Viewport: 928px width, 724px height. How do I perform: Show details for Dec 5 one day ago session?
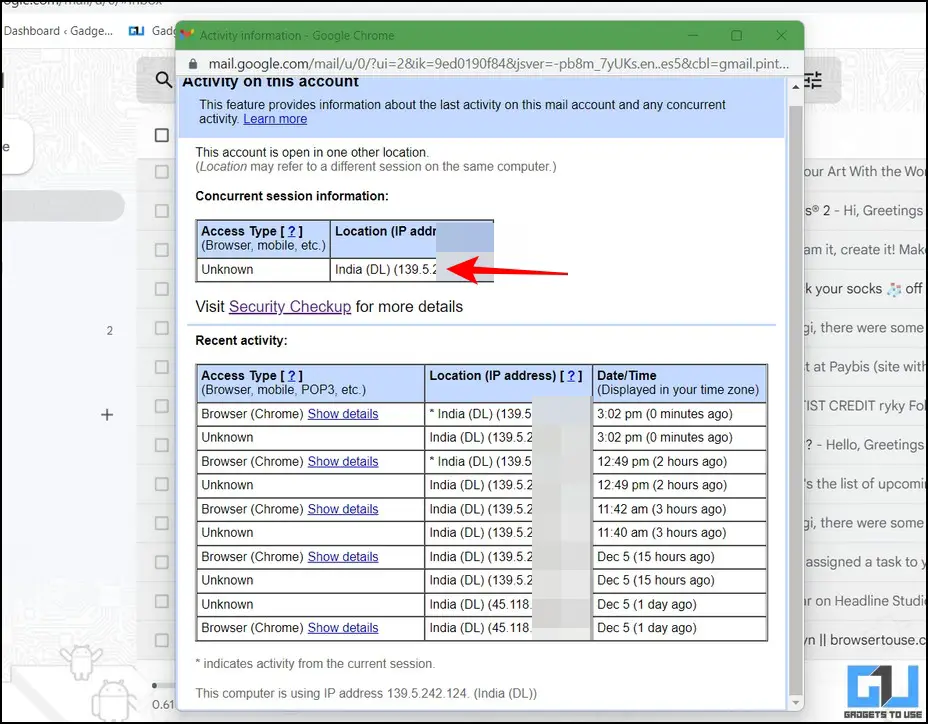[343, 628]
